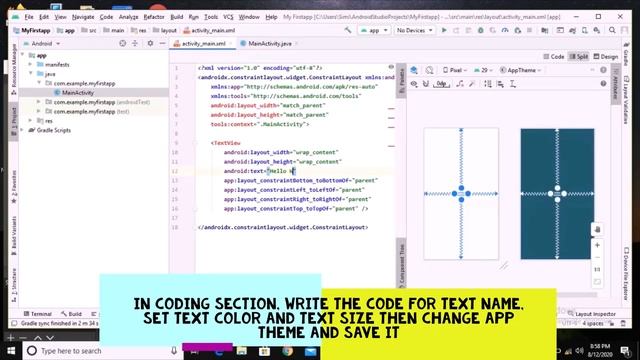Click the MyFirstapp breadcrumb
This screenshot has width=640, height=360.
point(31,30)
